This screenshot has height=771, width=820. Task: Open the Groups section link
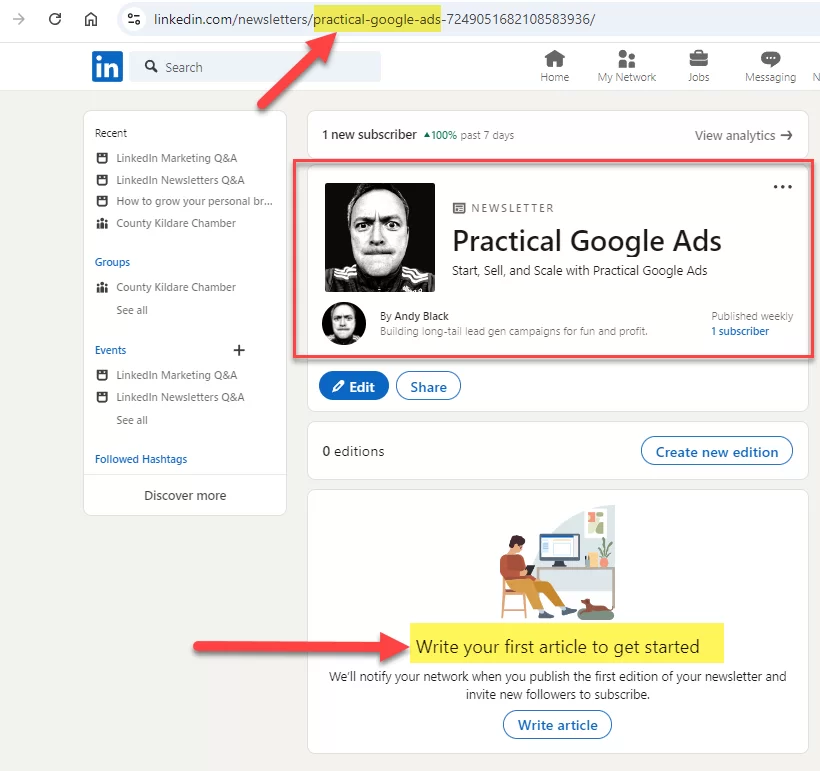(x=112, y=262)
